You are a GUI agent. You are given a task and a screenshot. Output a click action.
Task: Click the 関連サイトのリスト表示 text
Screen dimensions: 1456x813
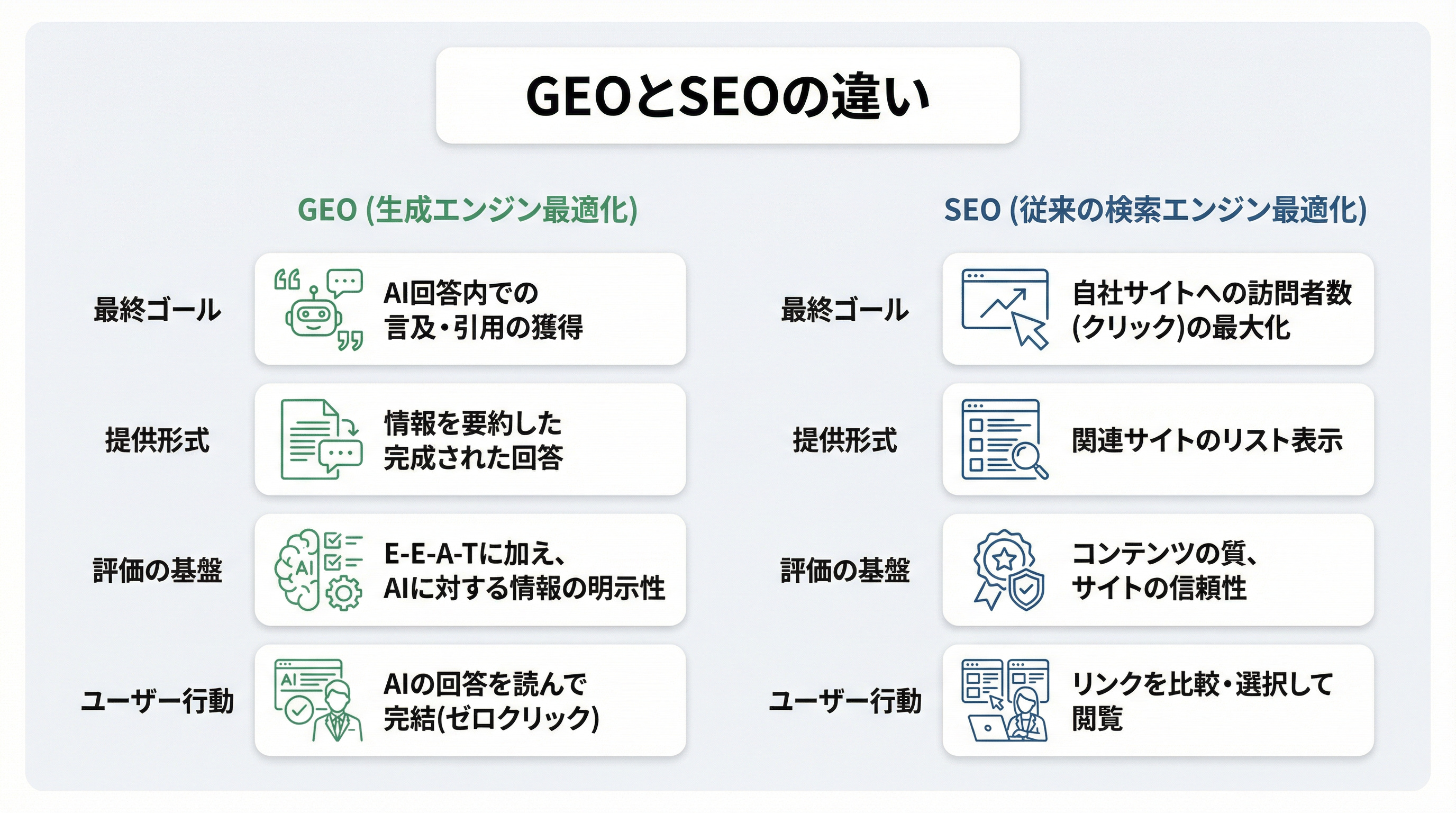pos(1207,440)
